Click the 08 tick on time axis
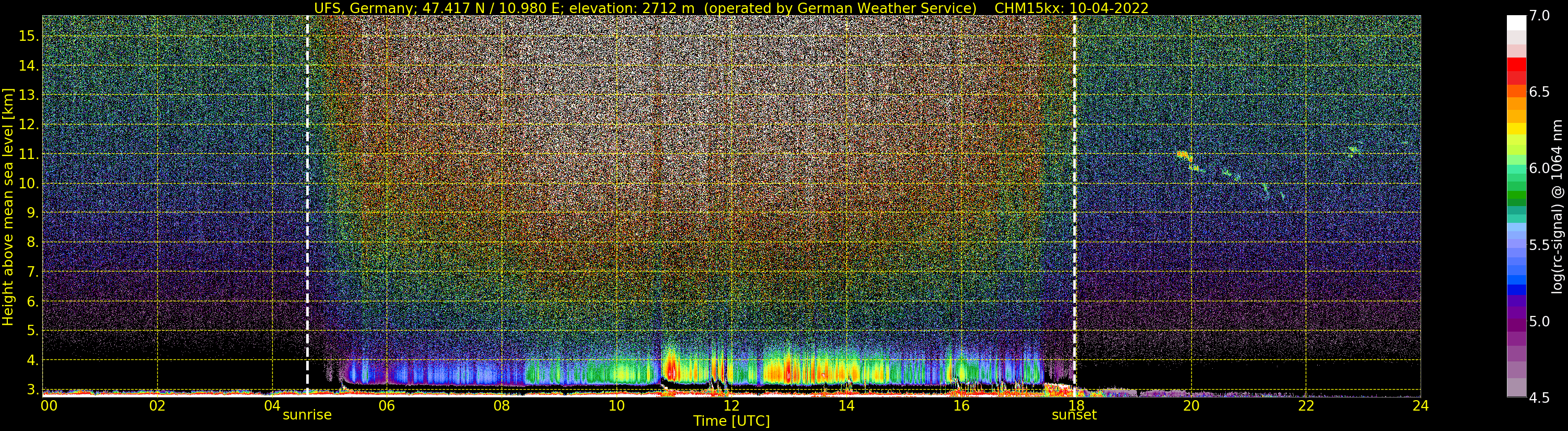1568x431 pixels. pos(502,406)
